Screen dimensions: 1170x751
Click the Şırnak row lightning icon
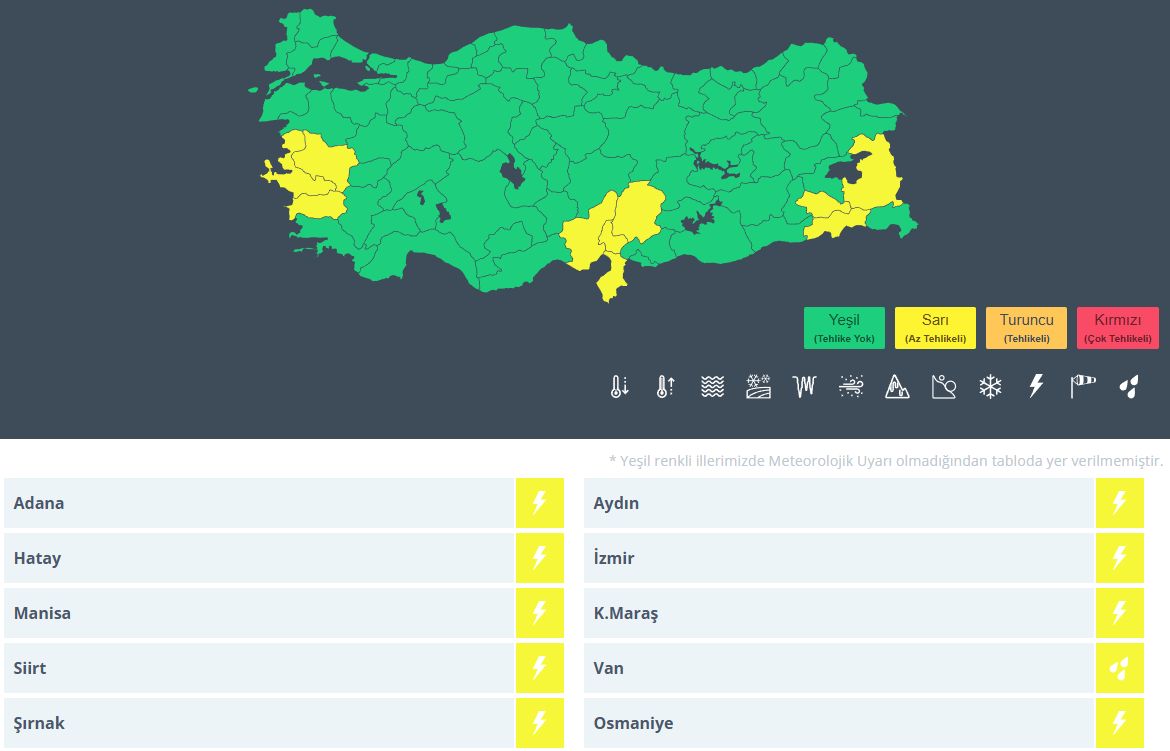pyautogui.click(x=539, y=723)
